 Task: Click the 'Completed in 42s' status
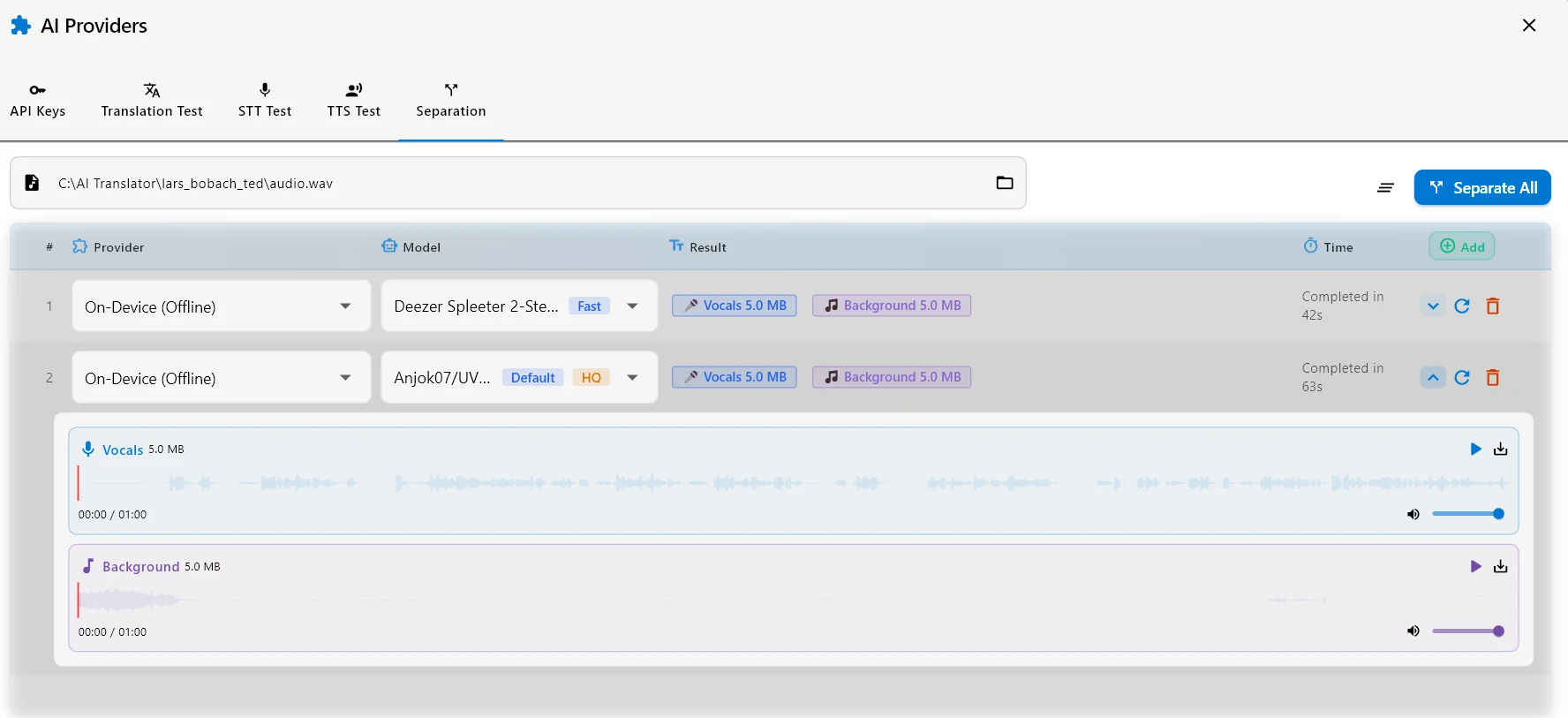tap(1342, 306)
